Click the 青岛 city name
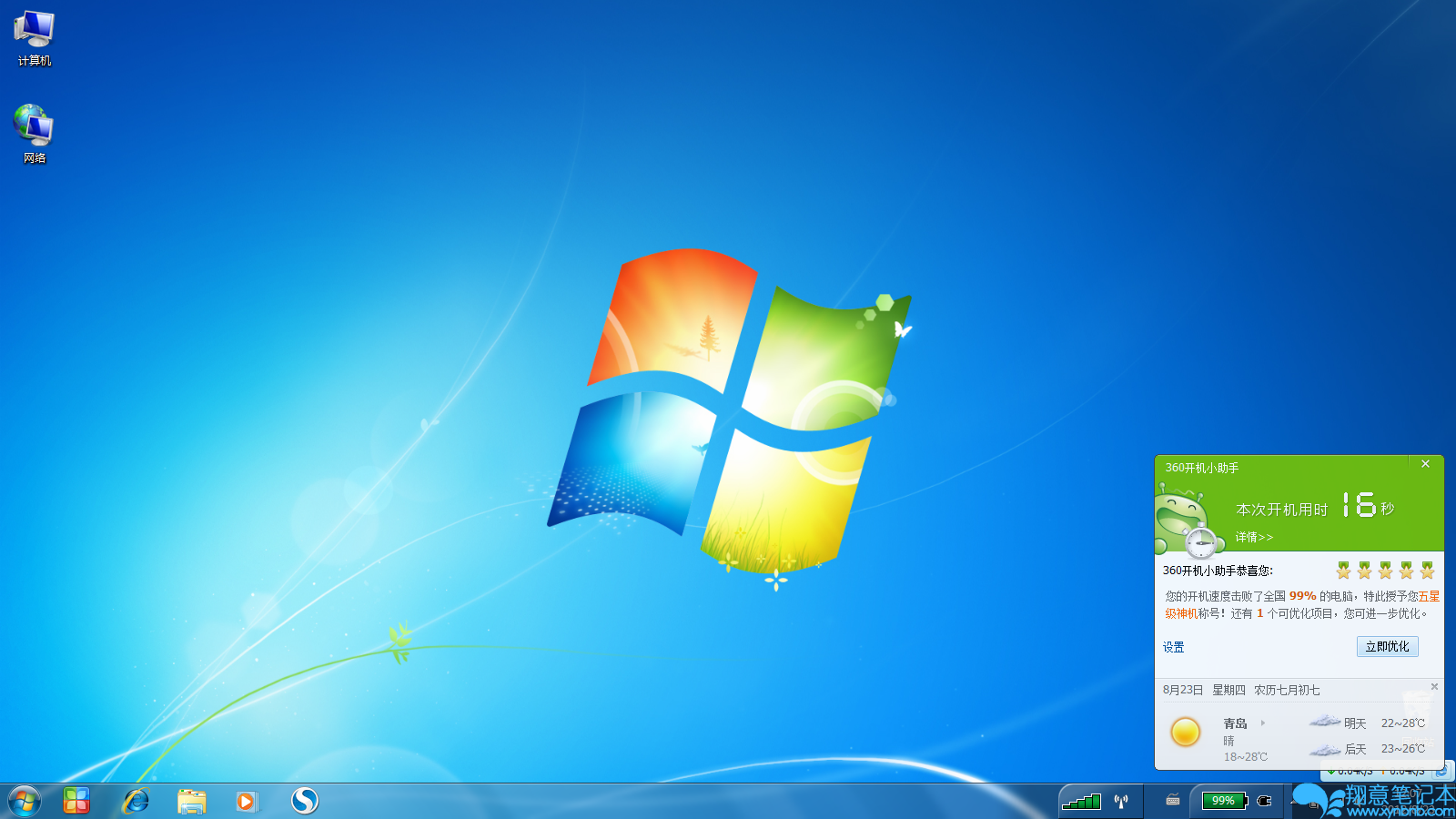 1235,723
